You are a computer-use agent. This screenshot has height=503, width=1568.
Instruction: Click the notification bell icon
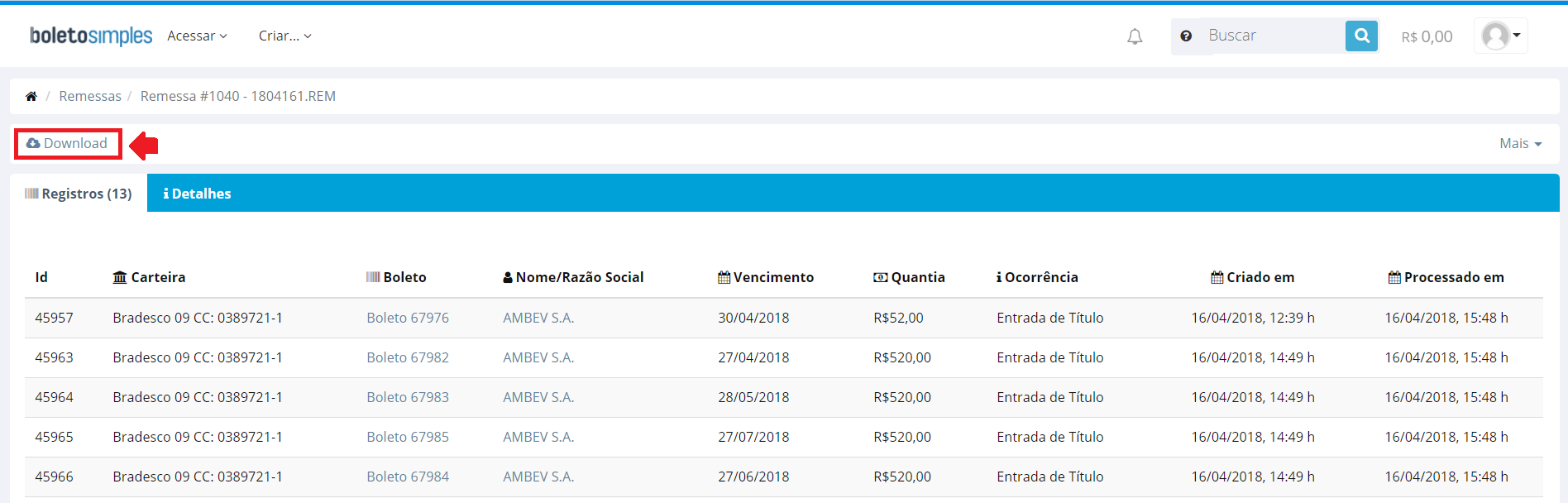[1135, 36]
